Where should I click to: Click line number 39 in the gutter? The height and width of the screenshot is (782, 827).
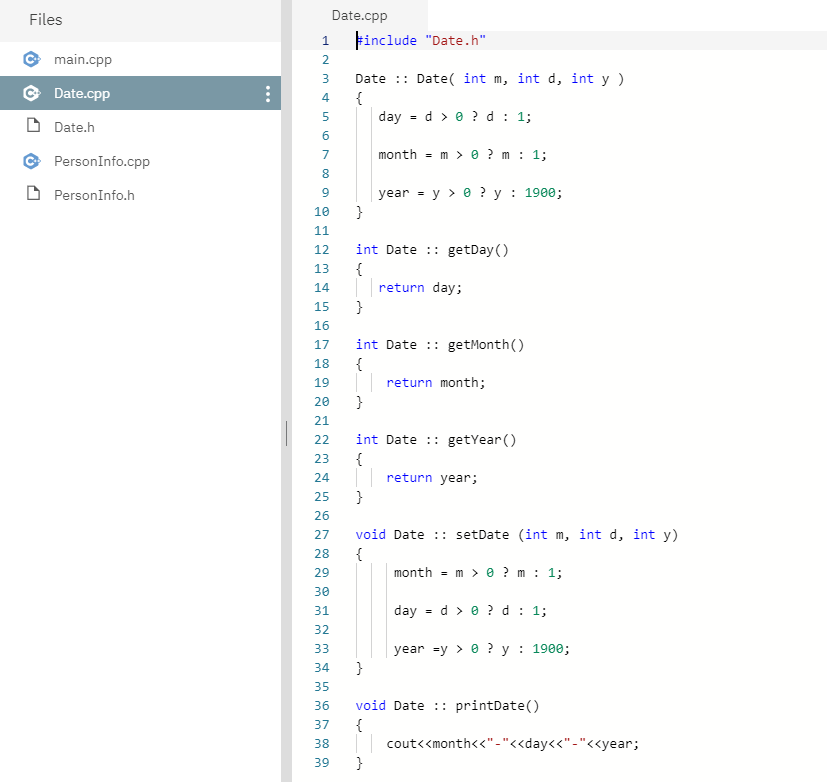pos(322,762)
